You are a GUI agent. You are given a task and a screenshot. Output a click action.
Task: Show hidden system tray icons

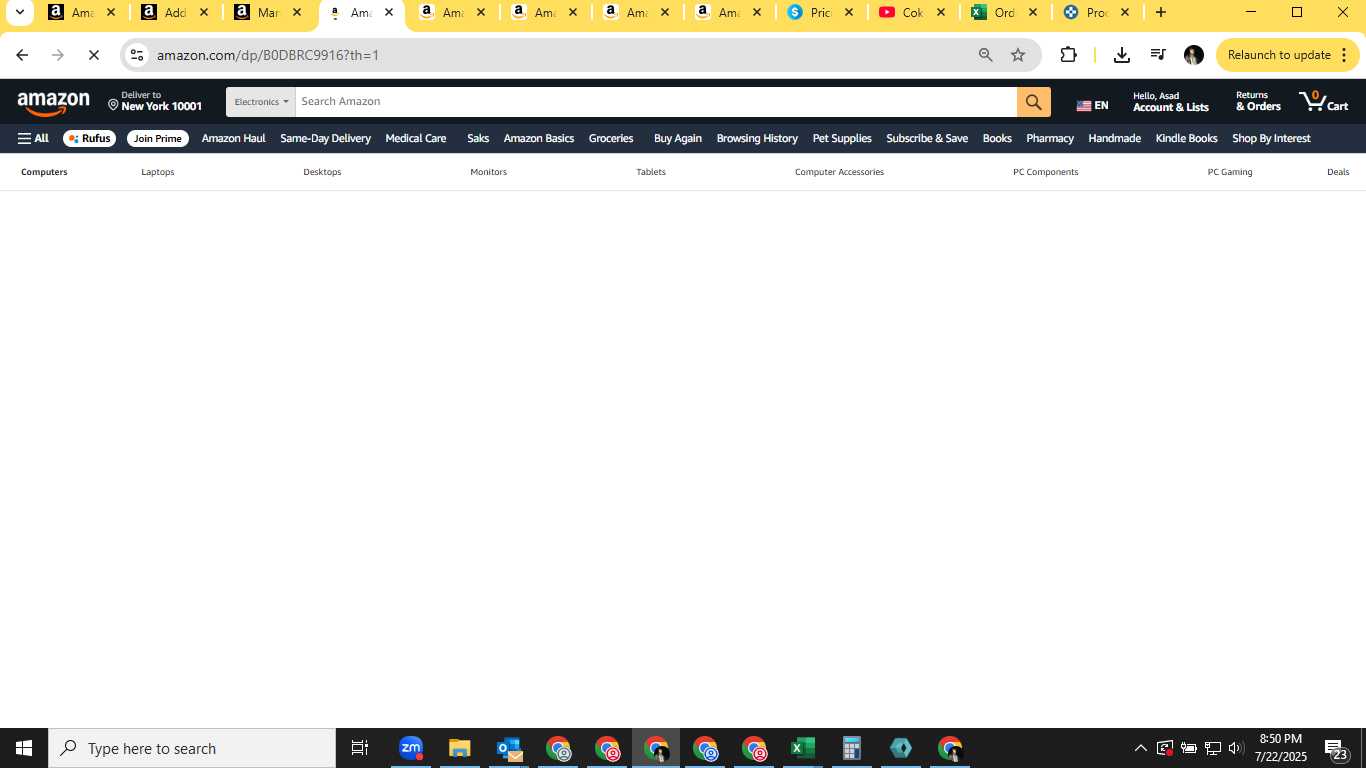coord(1140,748)
